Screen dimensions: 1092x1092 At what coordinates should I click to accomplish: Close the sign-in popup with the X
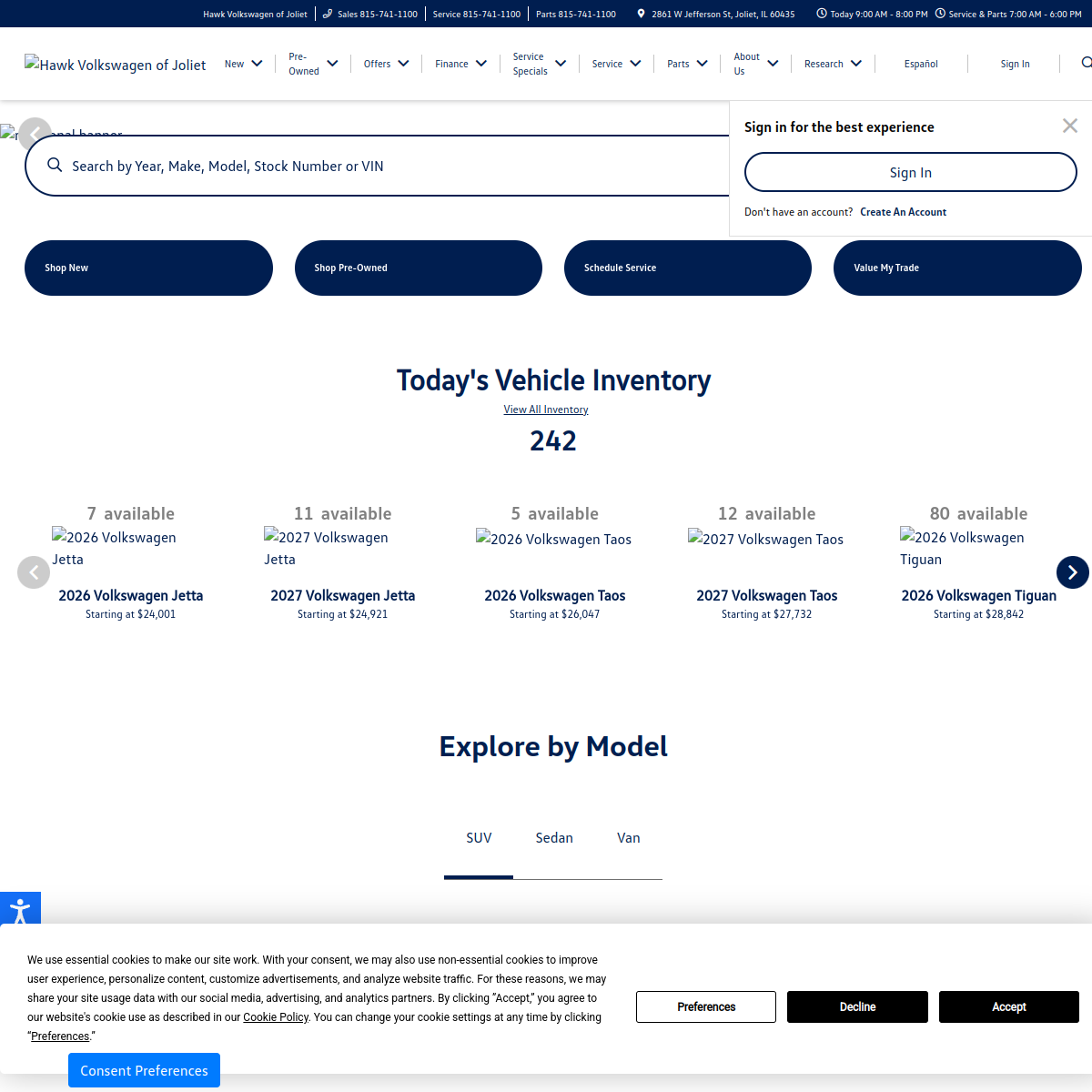(1070, 126)
